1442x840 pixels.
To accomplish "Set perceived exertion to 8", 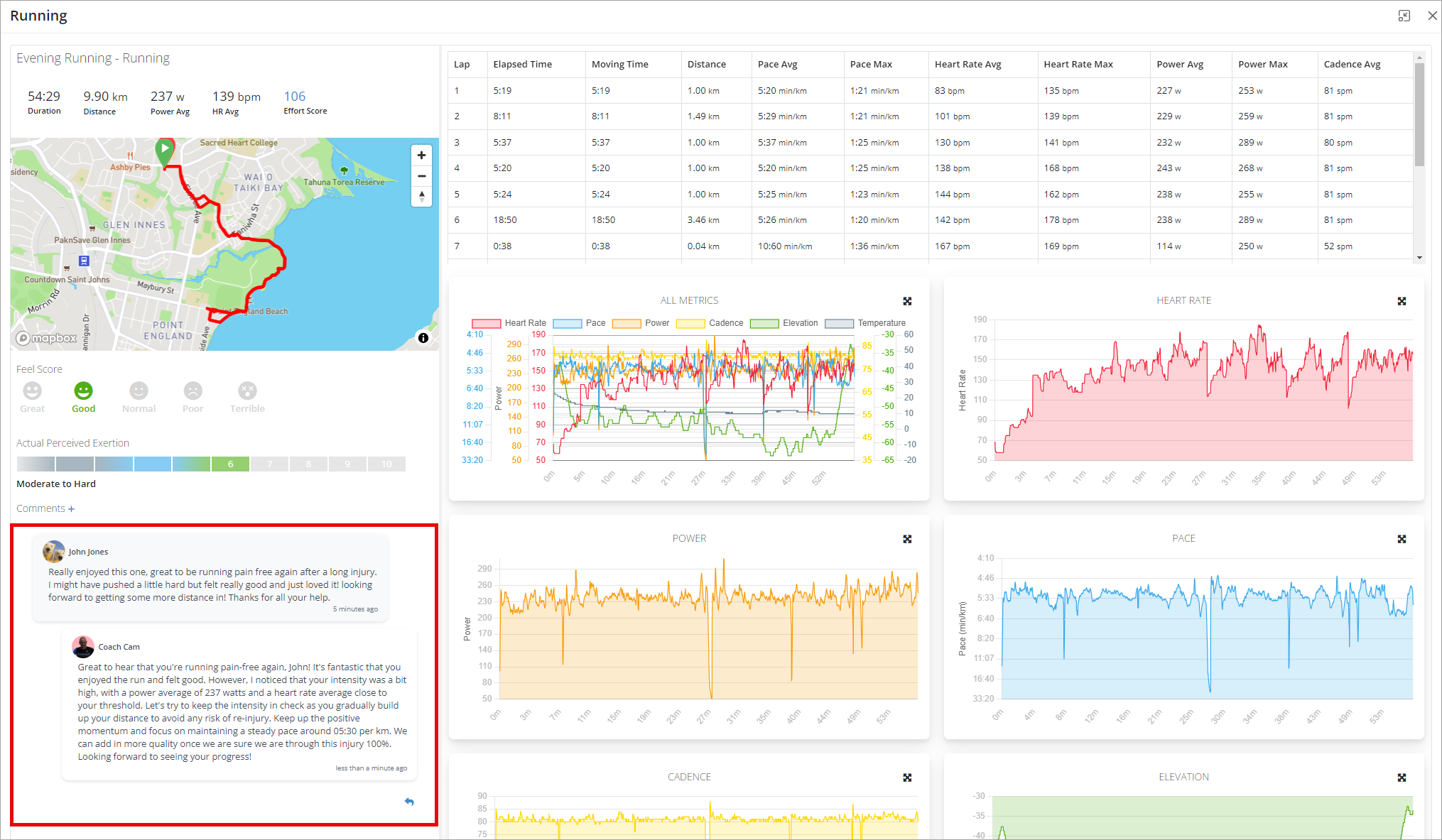I will pyautogui.click(x=308, y=464).
